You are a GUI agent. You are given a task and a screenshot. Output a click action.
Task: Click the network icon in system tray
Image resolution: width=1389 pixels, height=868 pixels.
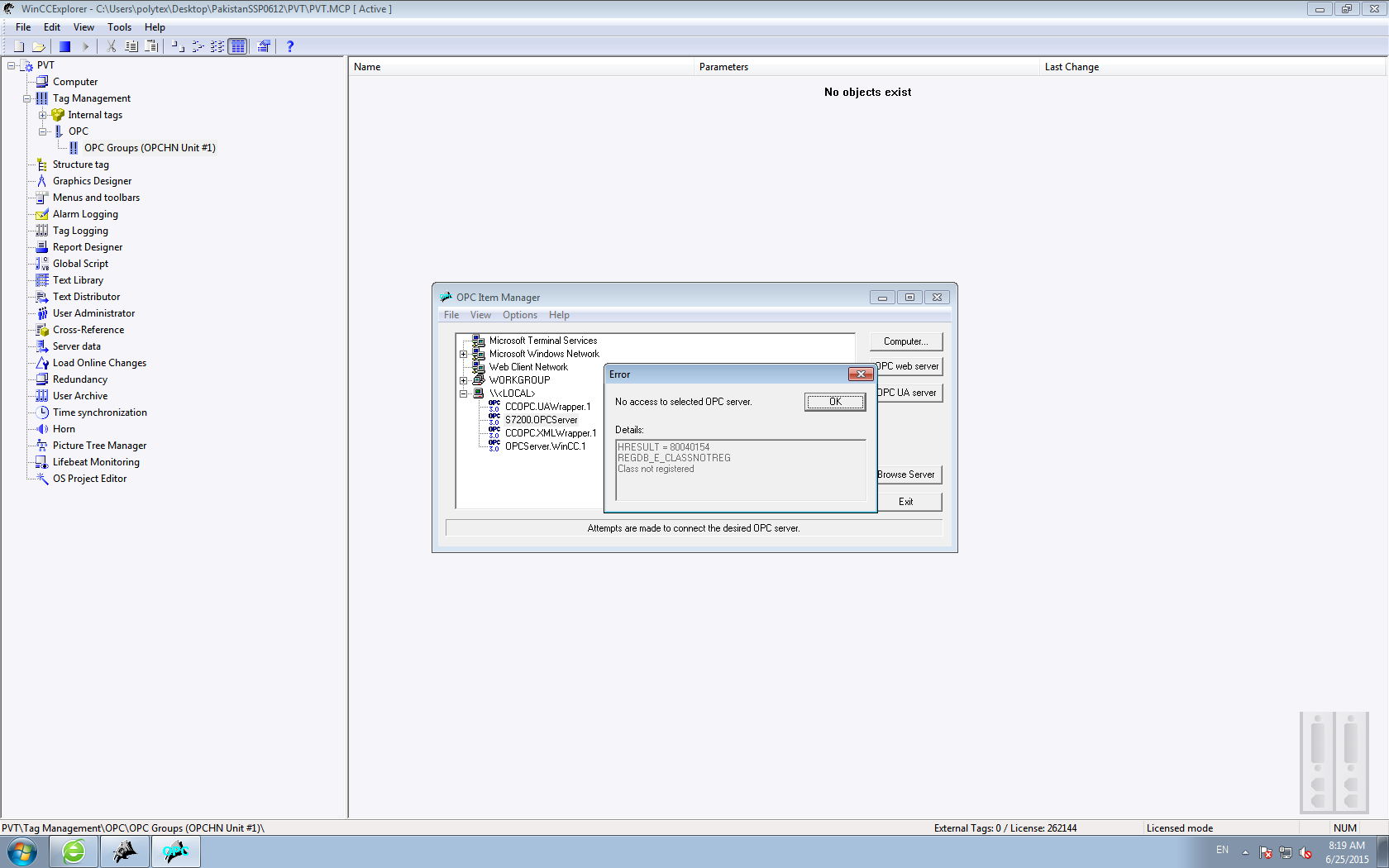(1286, 852)
